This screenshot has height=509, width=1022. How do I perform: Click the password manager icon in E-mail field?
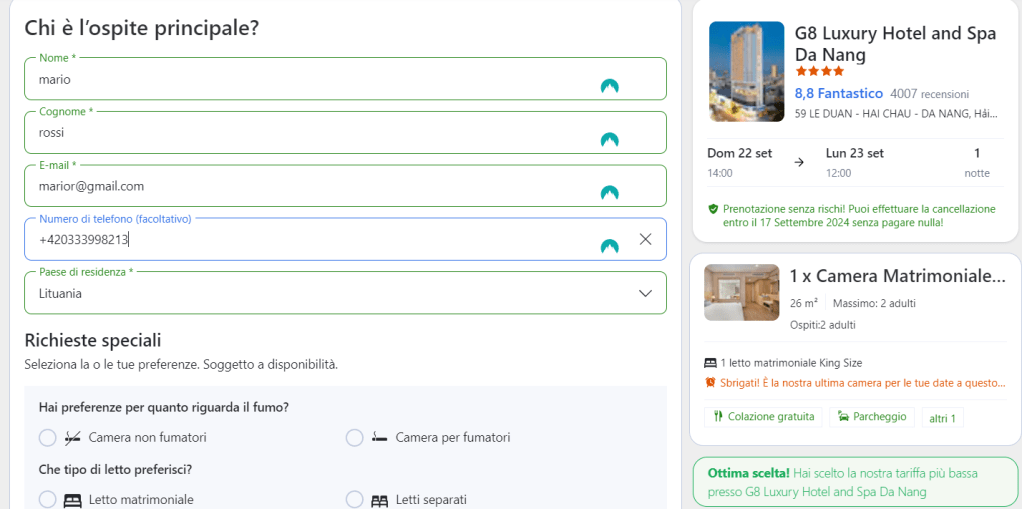609,192
